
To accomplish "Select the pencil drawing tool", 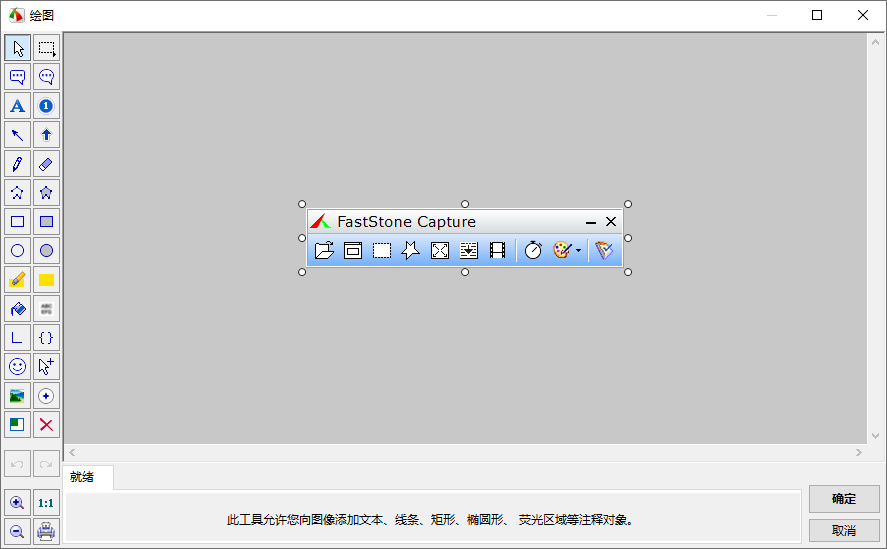I will coord(18,164).
